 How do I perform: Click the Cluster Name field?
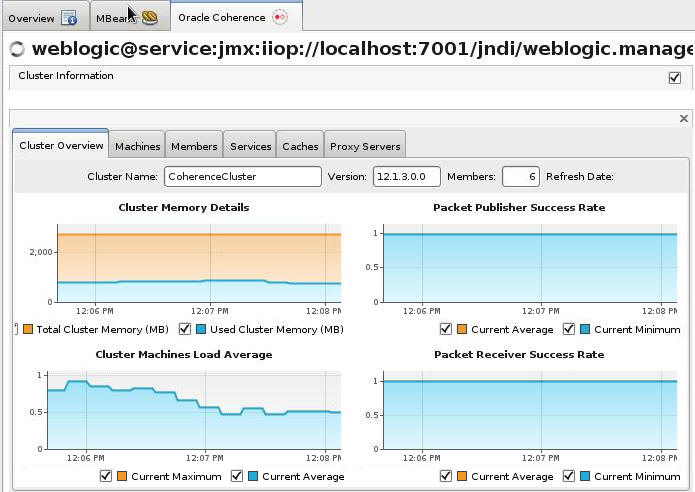pos(242,176)
